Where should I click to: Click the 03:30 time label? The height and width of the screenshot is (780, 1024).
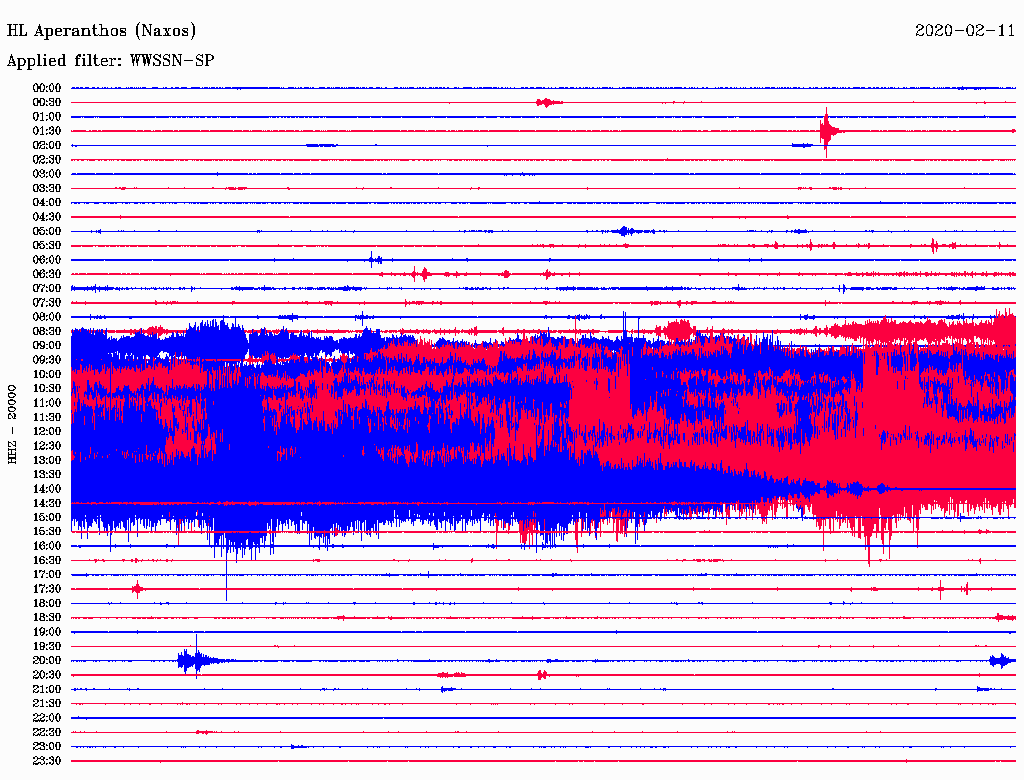pos(47,189)
